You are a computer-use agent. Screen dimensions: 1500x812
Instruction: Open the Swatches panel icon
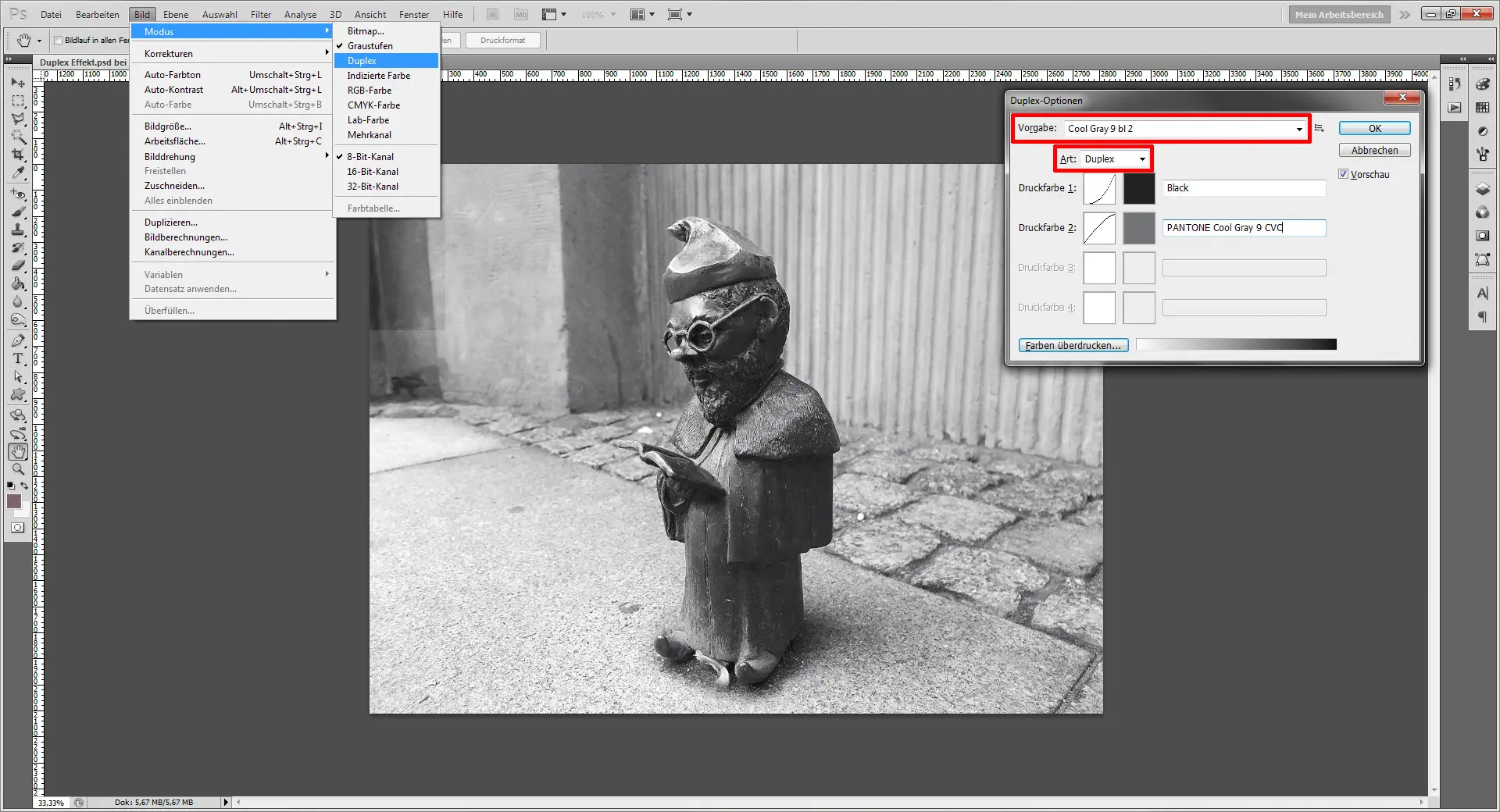[x=1482, y=108]
